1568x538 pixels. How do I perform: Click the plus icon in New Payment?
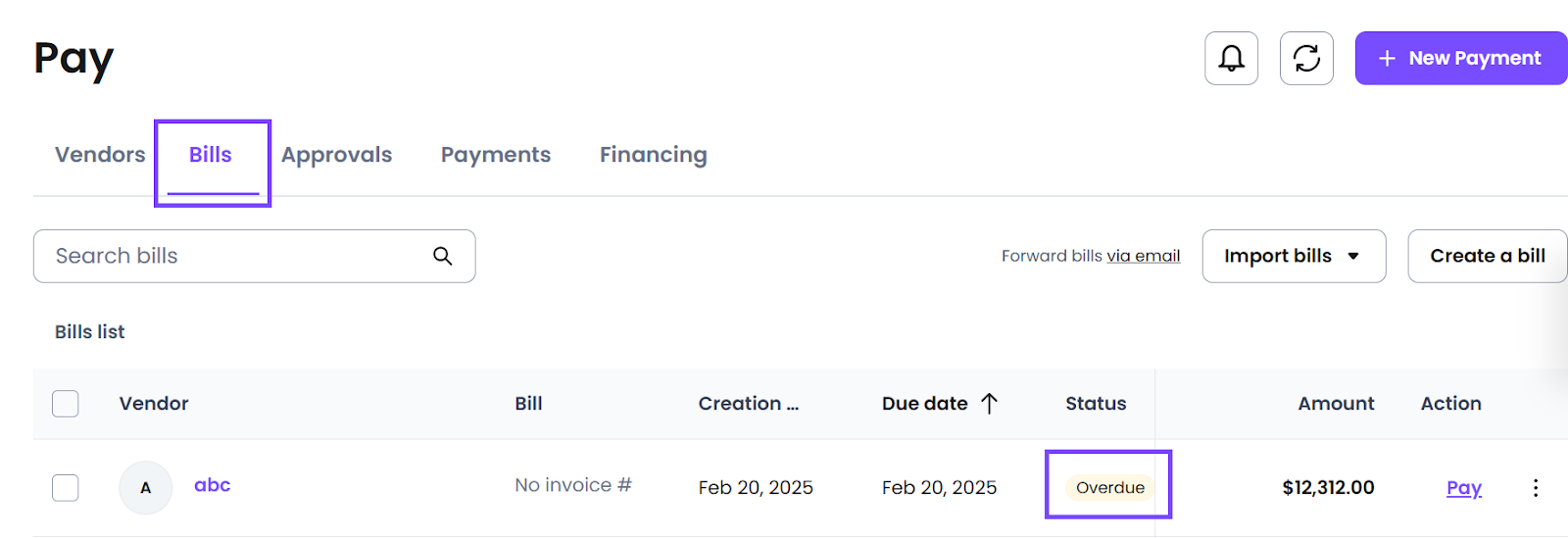(x=1387, y=59)
